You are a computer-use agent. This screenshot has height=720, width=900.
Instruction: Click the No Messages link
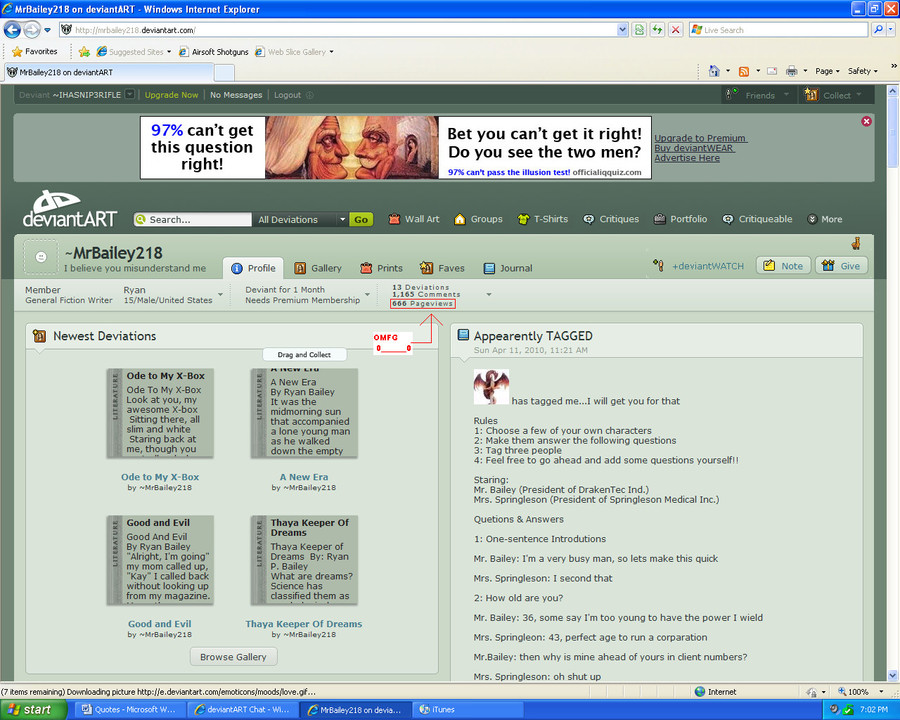pos(236,95)
